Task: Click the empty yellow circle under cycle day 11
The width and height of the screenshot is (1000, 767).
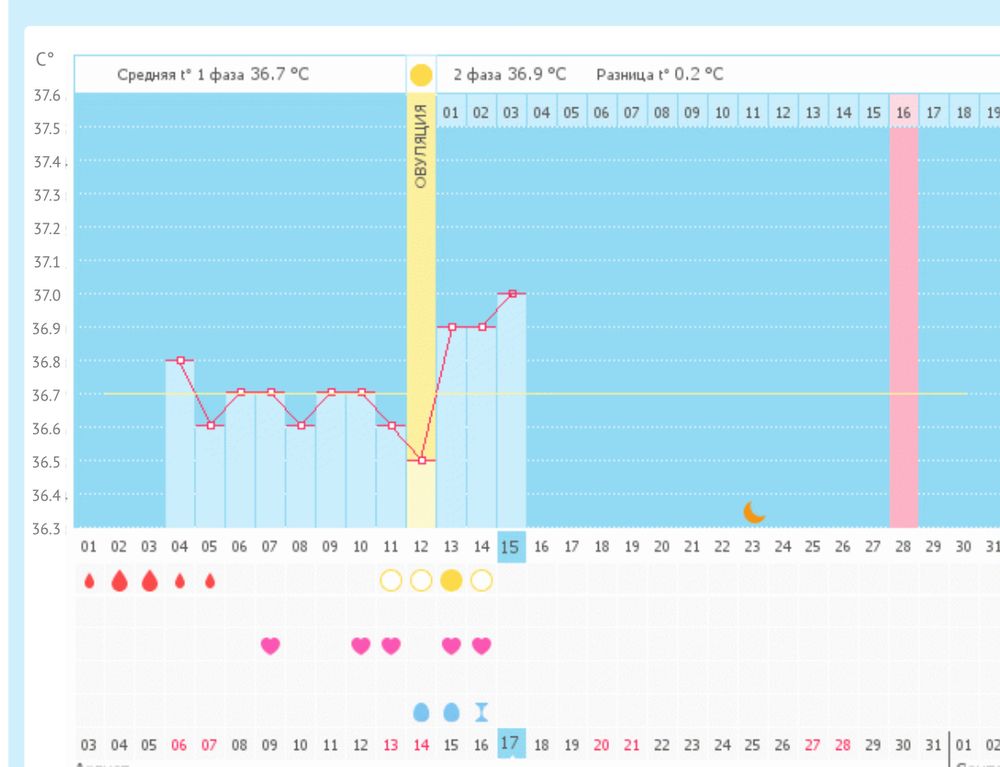Action: [x=391, y=581]
